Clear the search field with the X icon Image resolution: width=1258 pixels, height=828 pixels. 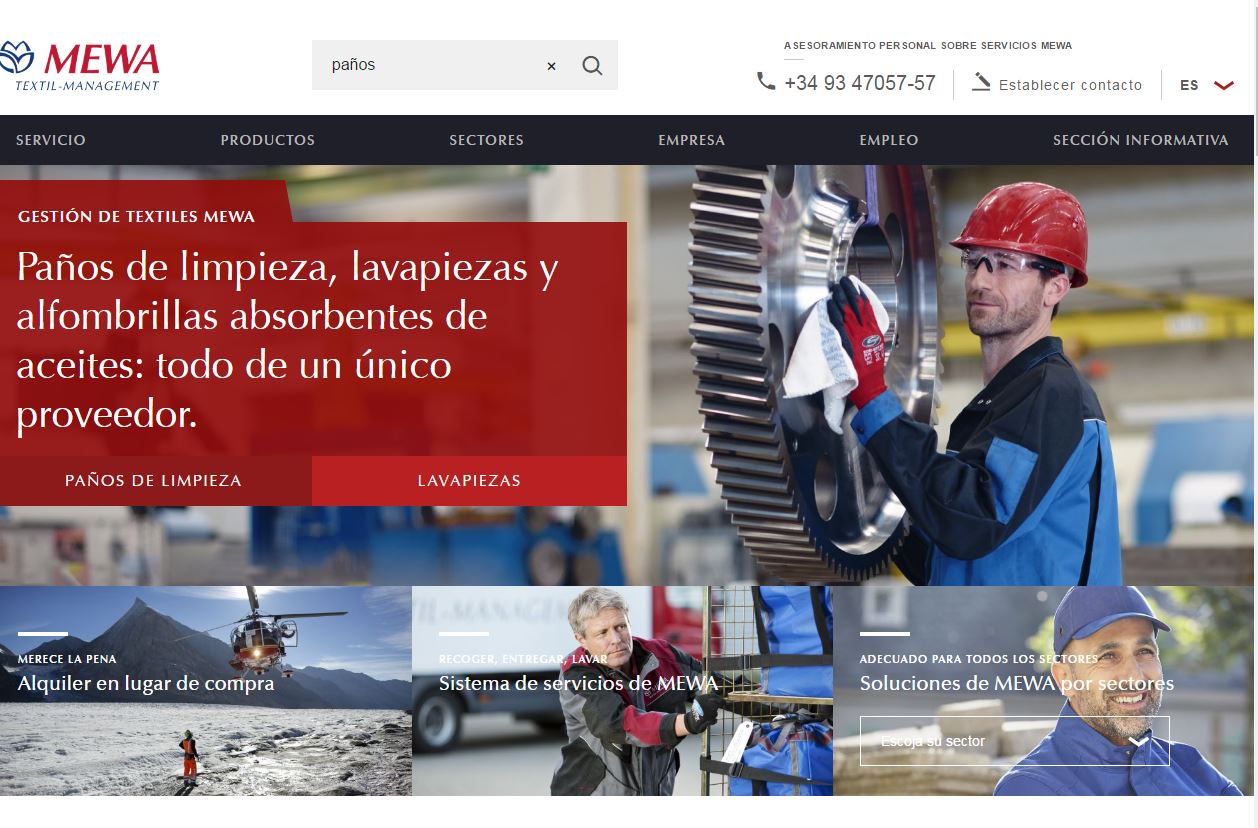coord(551,66)
